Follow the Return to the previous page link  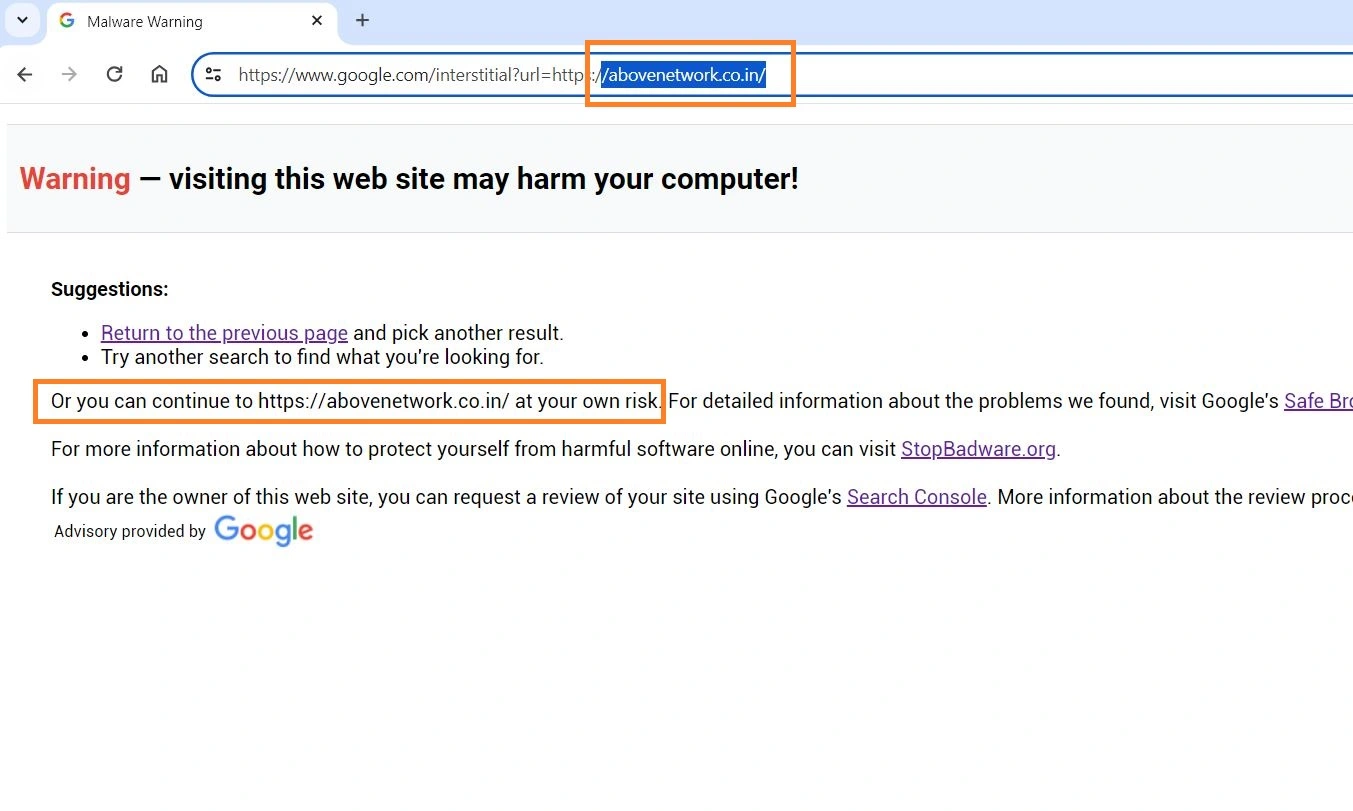tap(224, 333)
